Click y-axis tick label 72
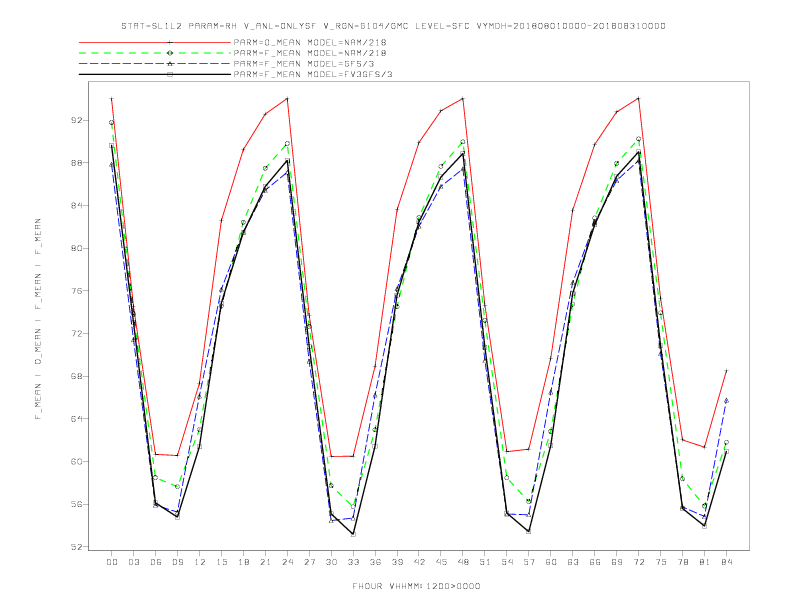The image size is (792, 612). point(77,333)
